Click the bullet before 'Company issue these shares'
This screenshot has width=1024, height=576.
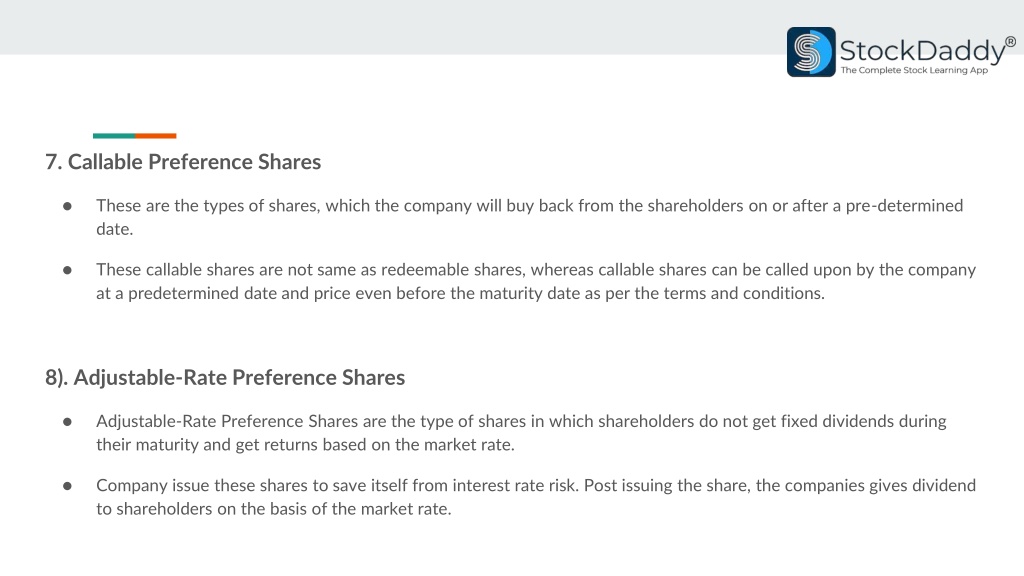[67, 486]
